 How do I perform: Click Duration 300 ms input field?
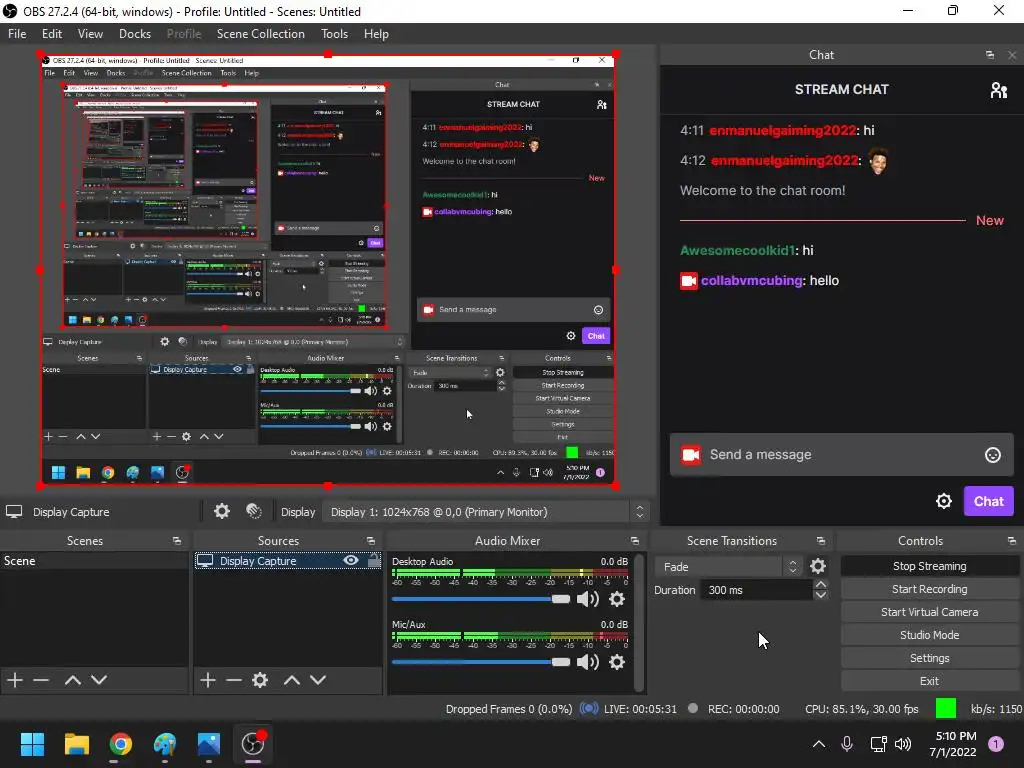pyautogui.click(x=756, y=590)
